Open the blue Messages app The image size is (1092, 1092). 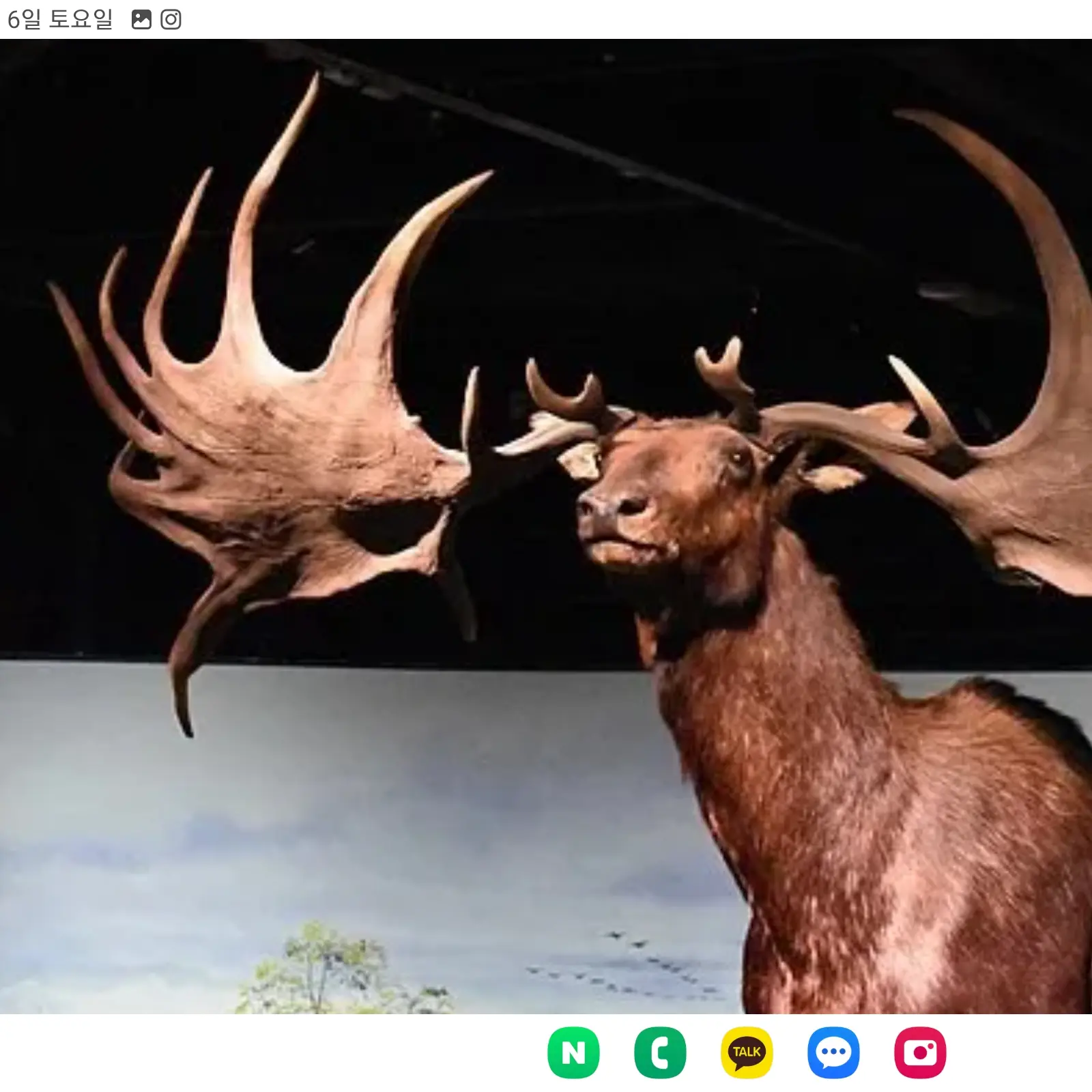tap(833, 1052)
